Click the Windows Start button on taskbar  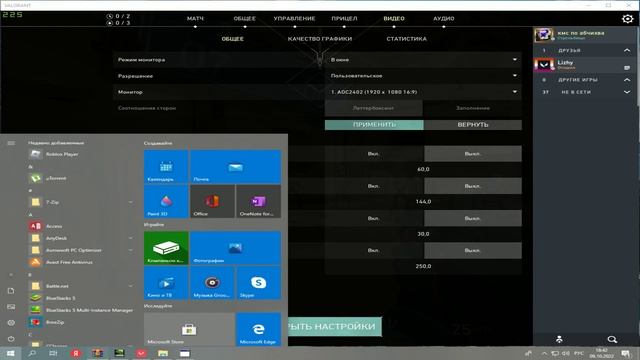pyautogui.click(x=10, y=353)
